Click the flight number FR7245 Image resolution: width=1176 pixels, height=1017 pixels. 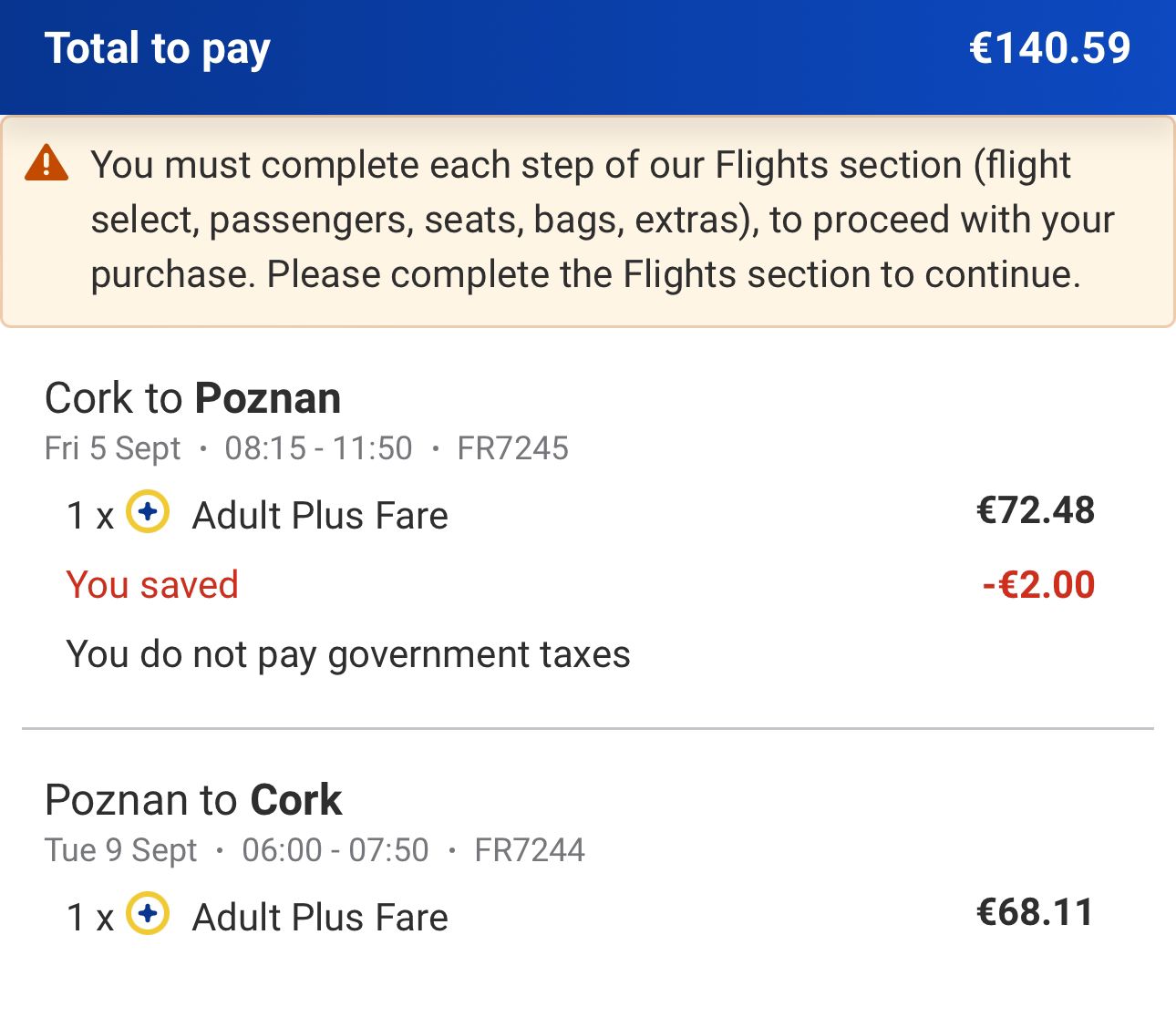click(512, 448)
